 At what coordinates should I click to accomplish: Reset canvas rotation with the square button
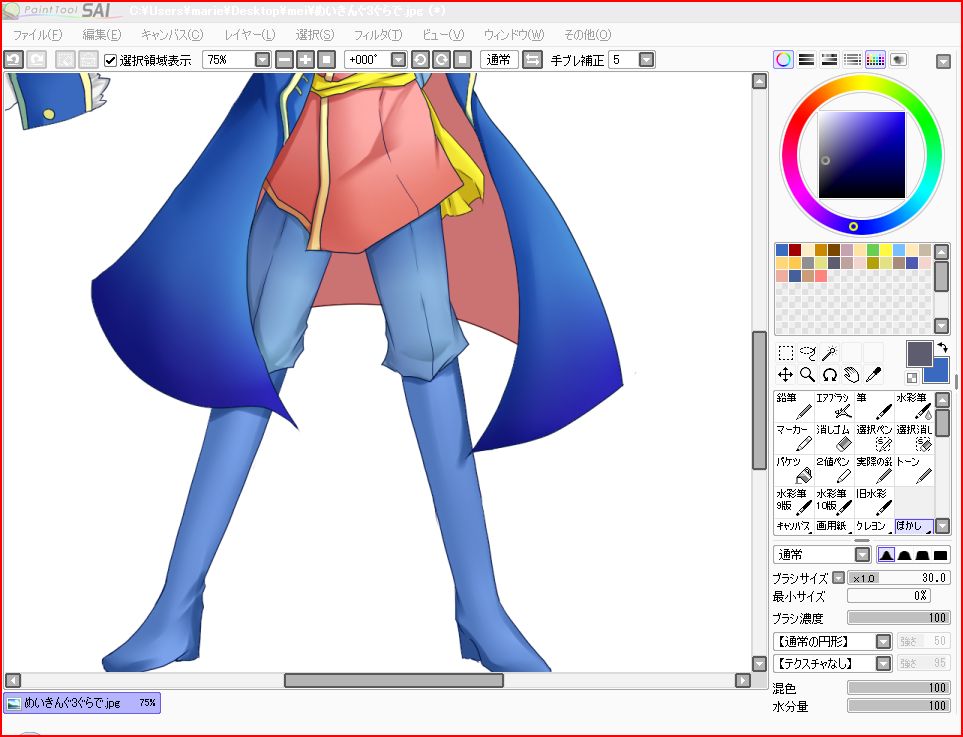(x=462, y=60)
